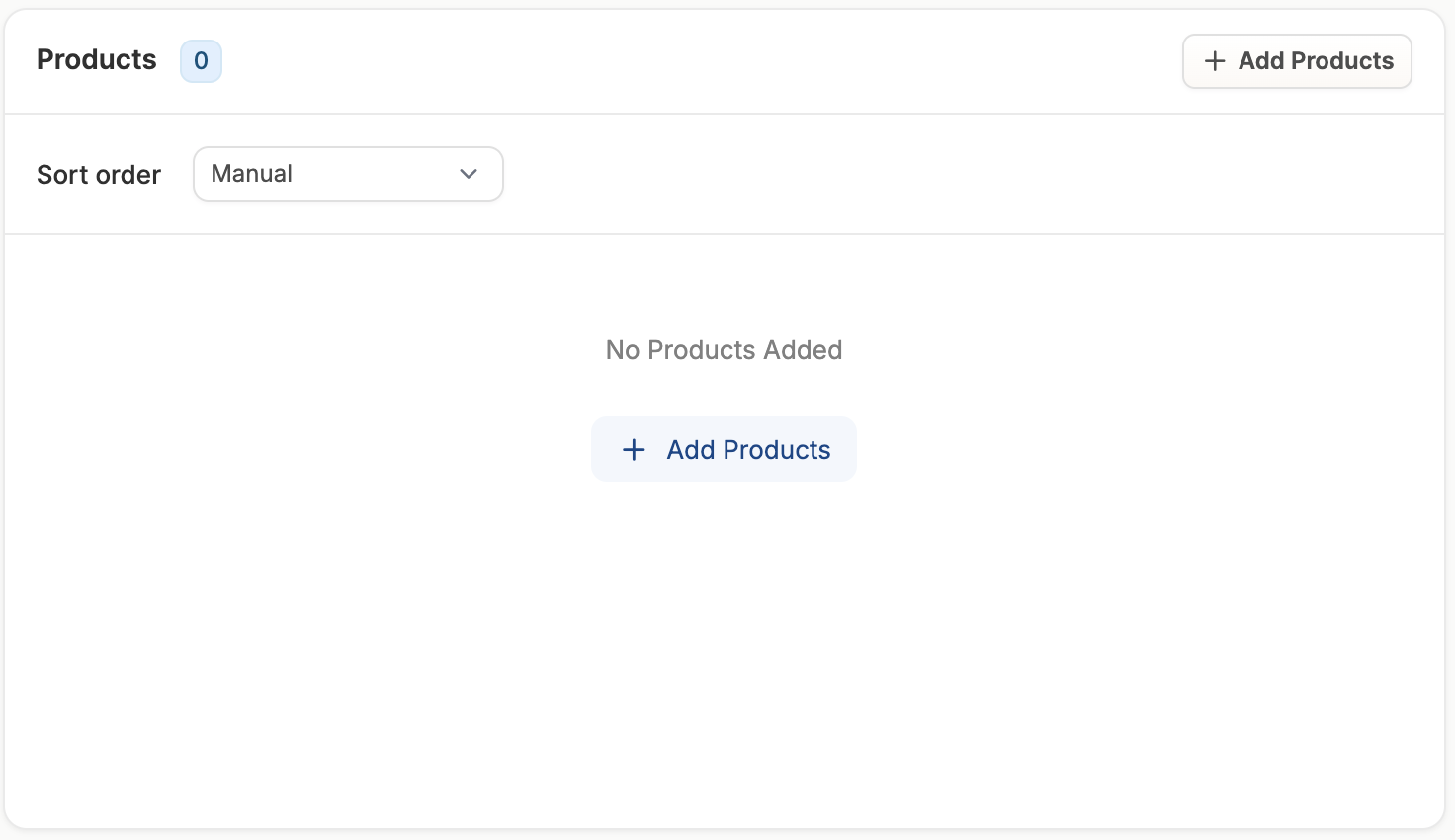Click the plus icon in the center Add Products button
Image resolution: width=1455 pixels, height=840 pixels.
tap(634, 450)
